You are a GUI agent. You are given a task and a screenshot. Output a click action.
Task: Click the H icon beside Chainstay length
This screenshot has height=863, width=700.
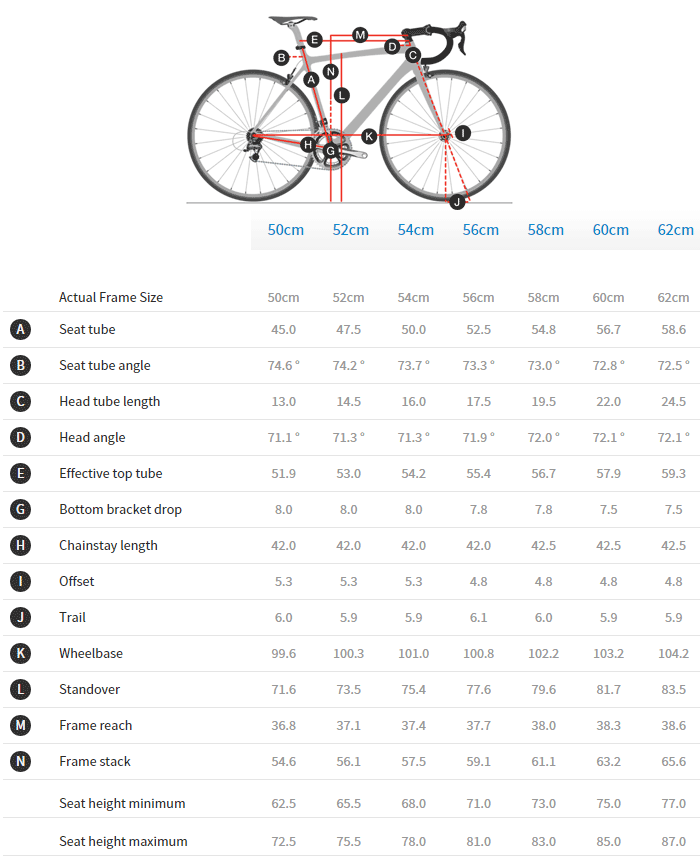click(x=20, y=545)
